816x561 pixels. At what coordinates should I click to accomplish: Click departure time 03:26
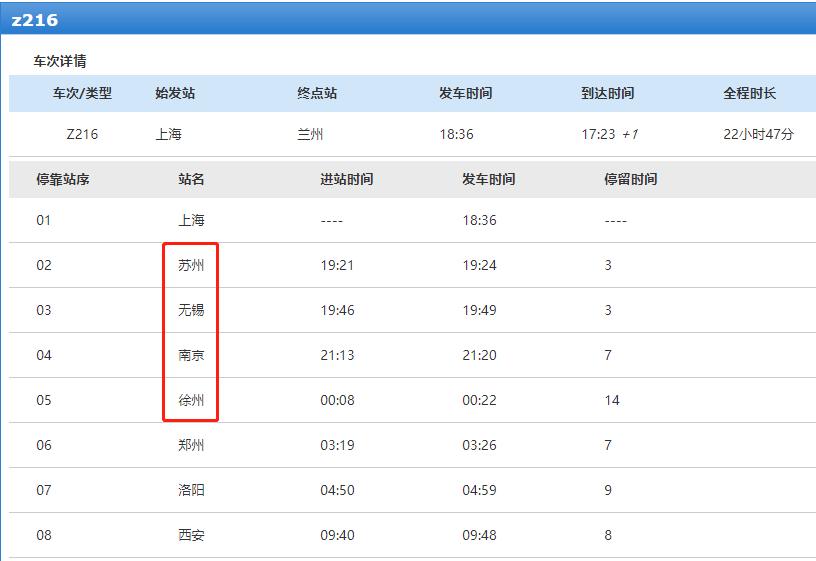pyautogui.click(x=479, y=445)
